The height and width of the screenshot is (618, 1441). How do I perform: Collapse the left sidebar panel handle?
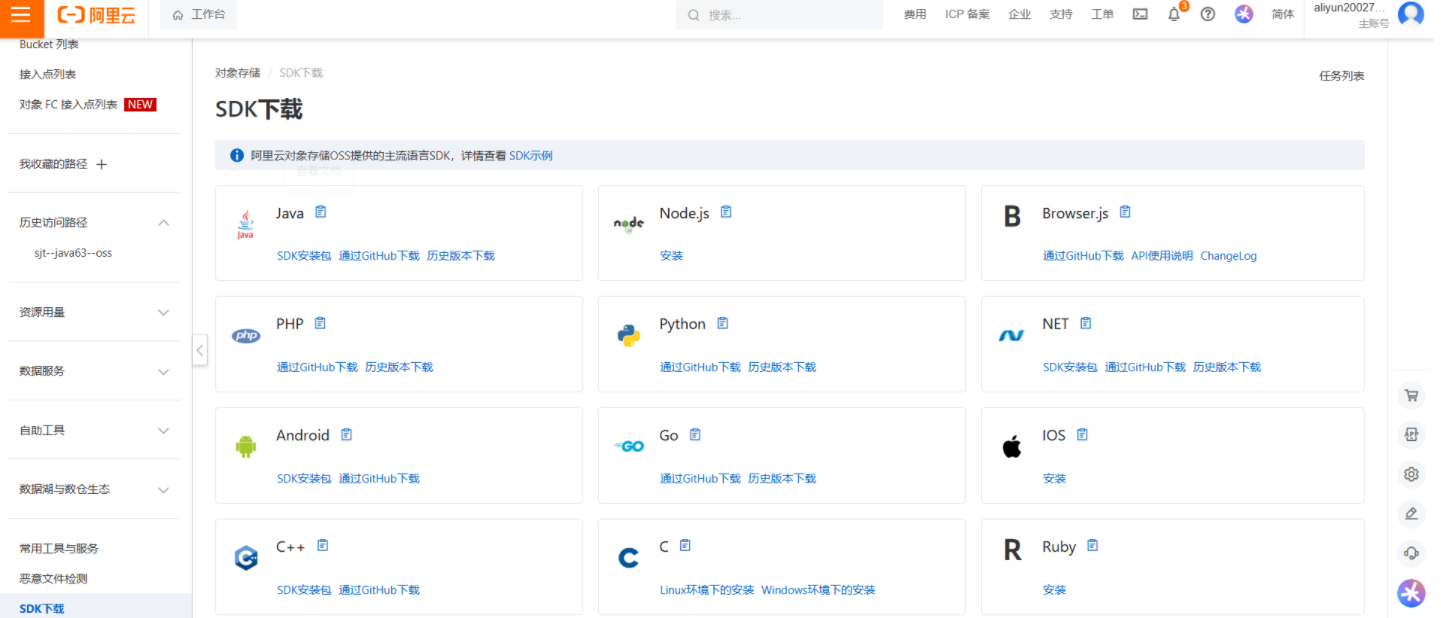pos(200,350)
